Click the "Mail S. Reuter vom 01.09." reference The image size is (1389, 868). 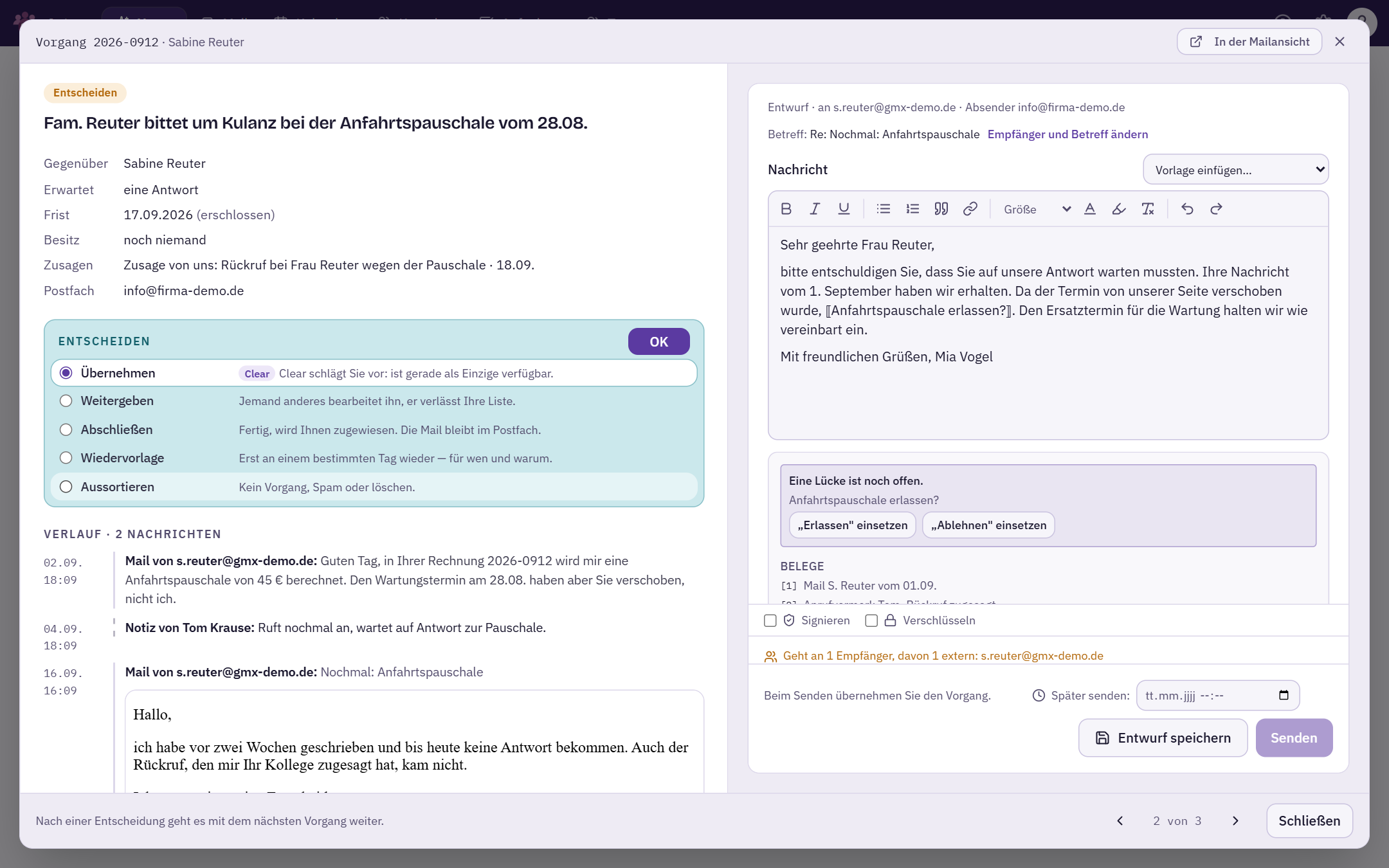pos(869,585)
